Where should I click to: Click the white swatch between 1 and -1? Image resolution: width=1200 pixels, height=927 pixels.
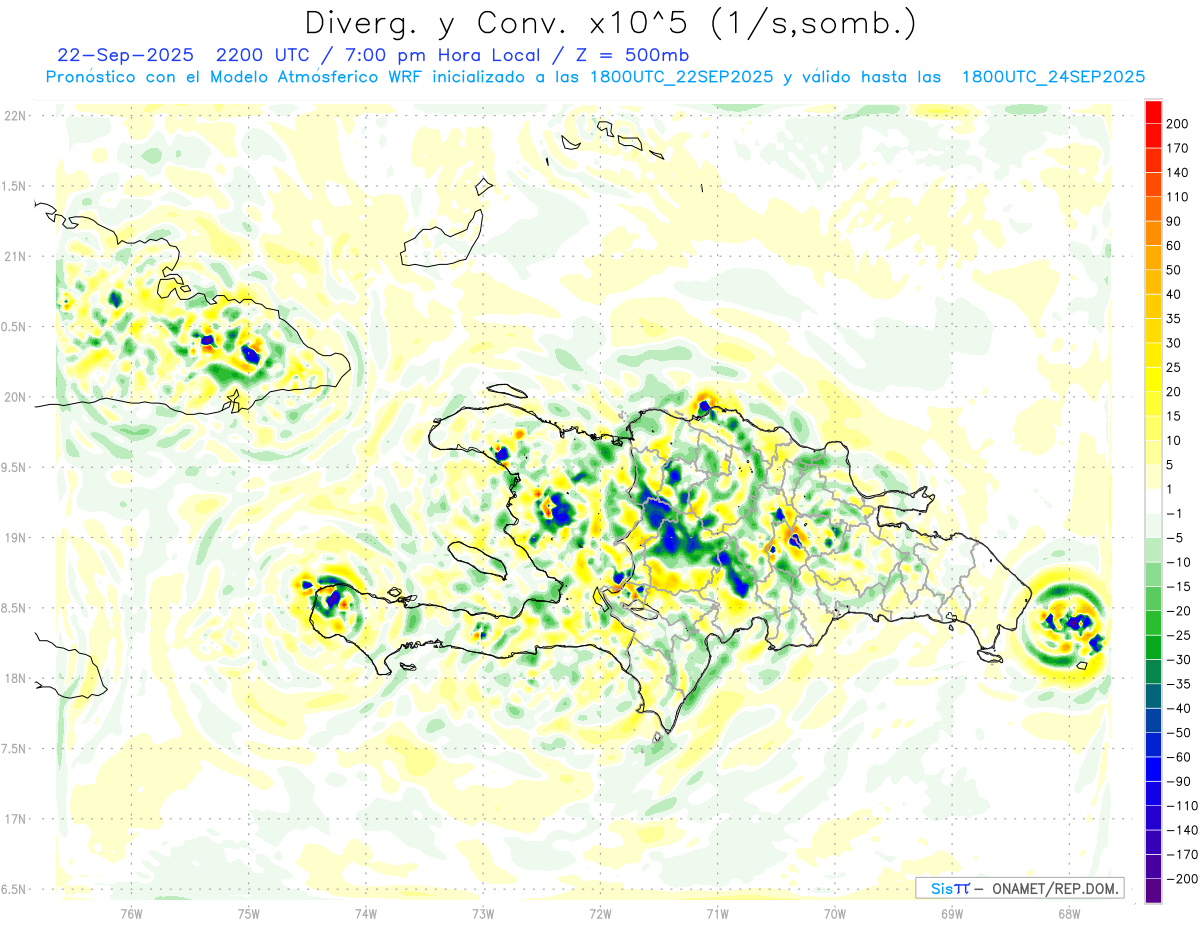1153,501
